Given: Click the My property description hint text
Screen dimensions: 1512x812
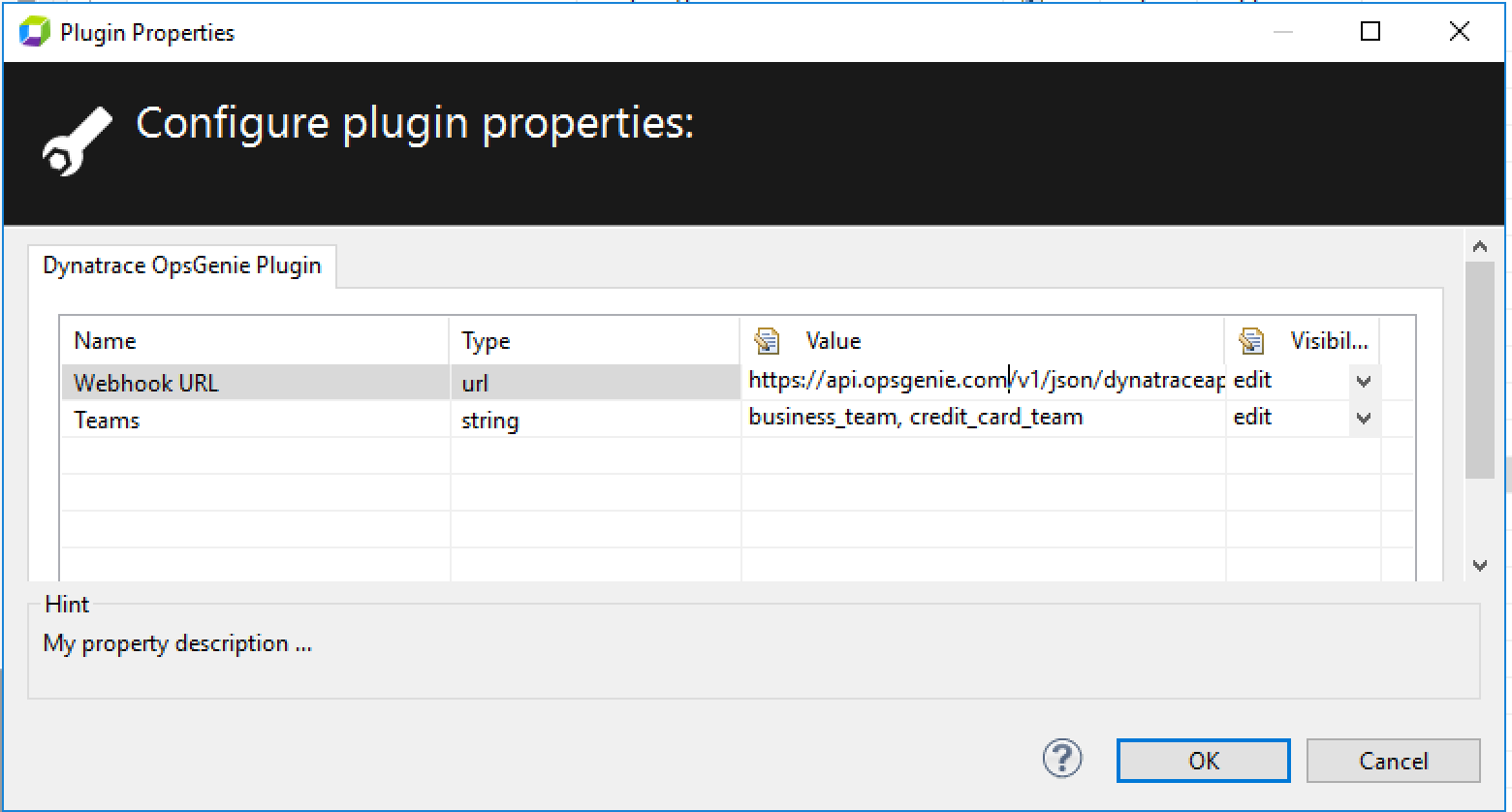Looking at the screenshot, I should (x=176, y=642).
